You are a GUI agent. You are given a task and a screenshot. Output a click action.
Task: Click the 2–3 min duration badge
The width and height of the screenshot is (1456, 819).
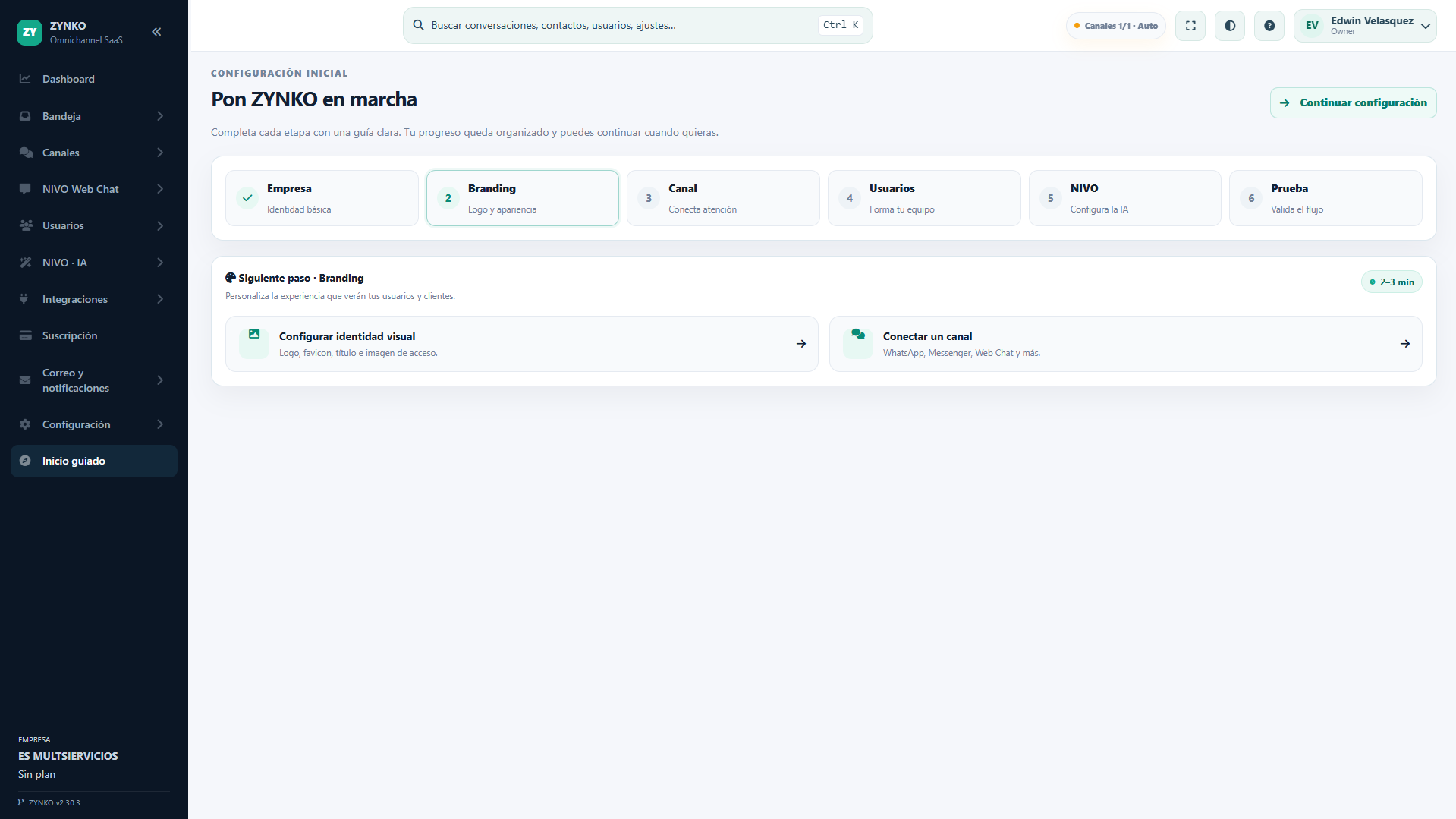(1392, 282)
